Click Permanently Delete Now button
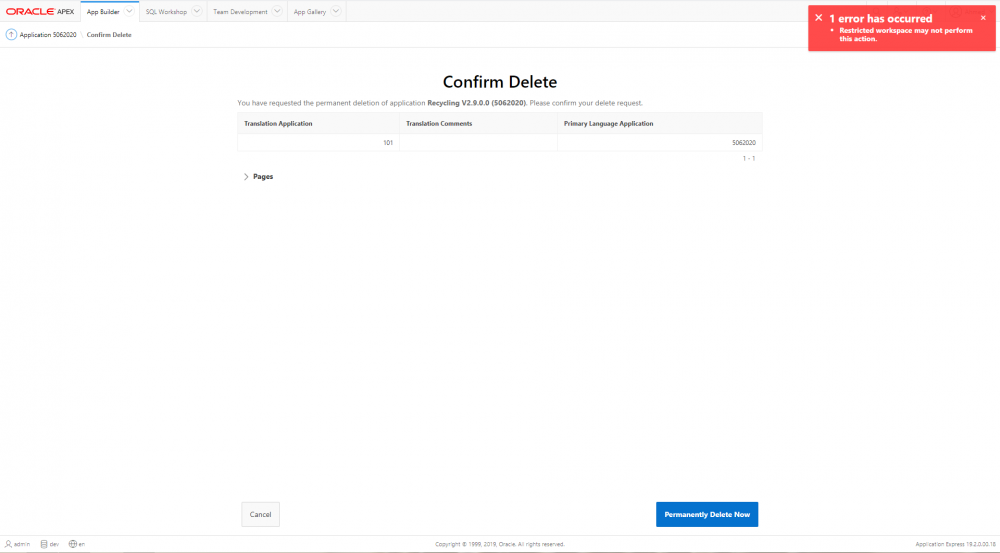 click(707, 514)
